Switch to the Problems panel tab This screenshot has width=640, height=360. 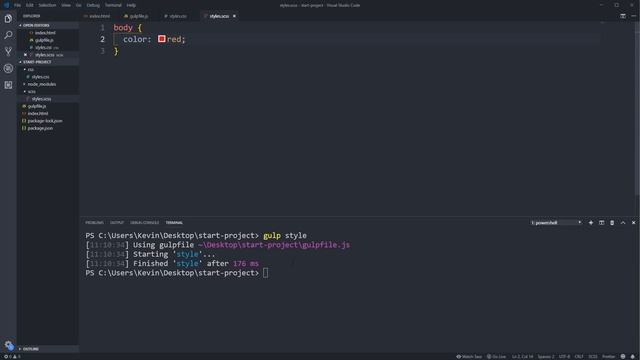pyautogui.click(x=94, y=223)
